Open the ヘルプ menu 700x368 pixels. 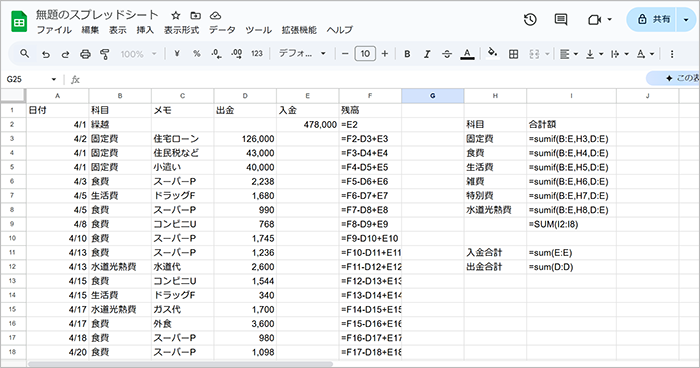point(340,30)
